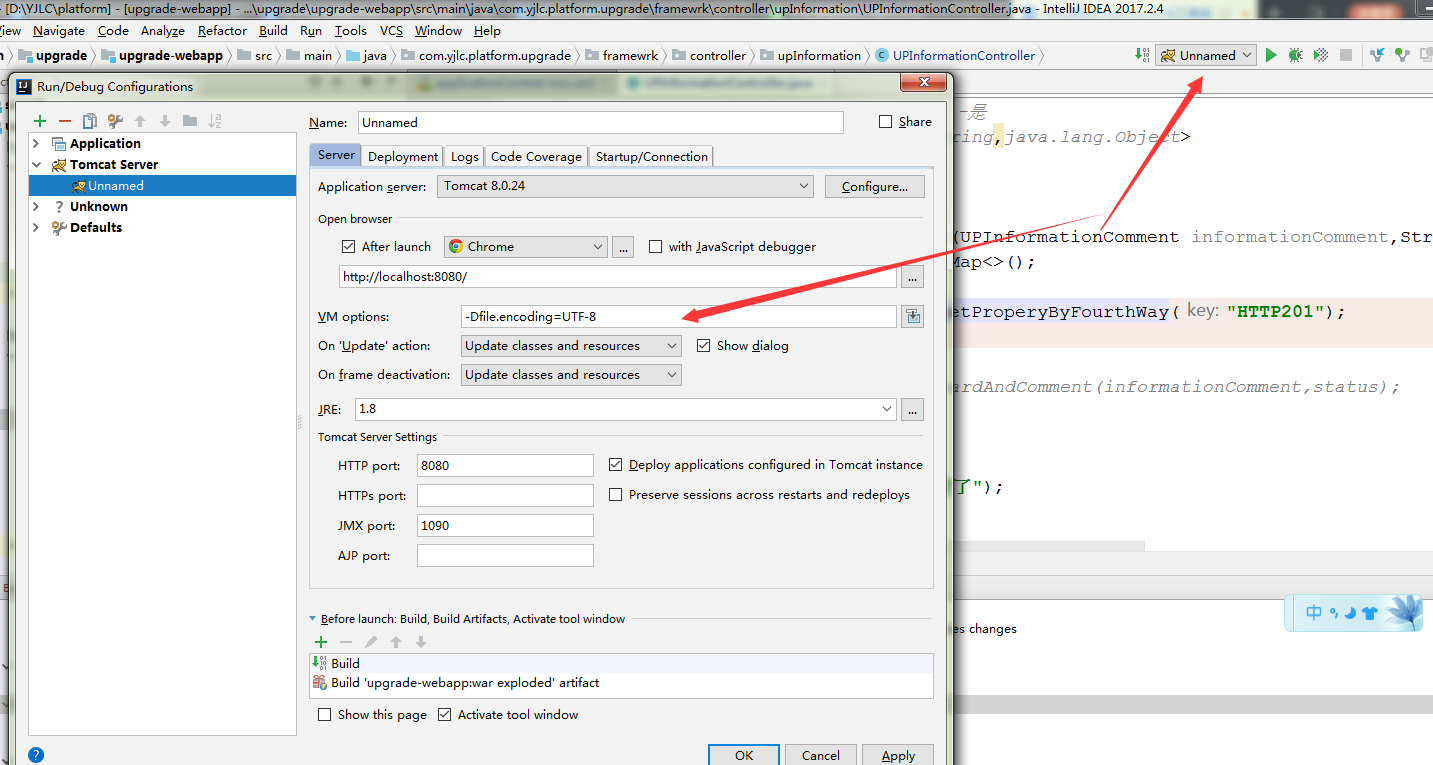This screenshot has width=1433, height=765.
Task: Create new folder for configurations
Action: 190,121
